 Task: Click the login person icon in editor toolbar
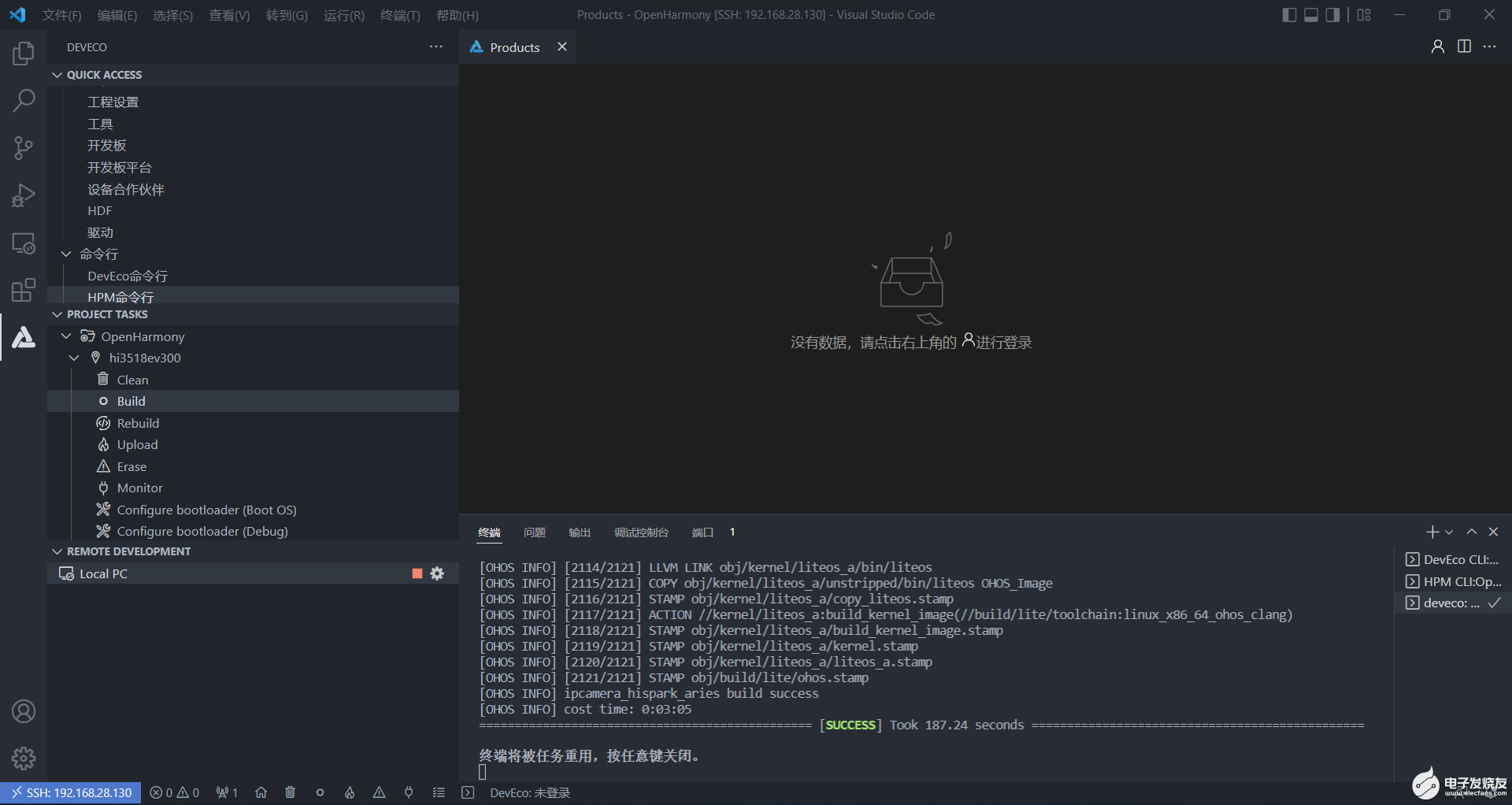click(1438, 46)
